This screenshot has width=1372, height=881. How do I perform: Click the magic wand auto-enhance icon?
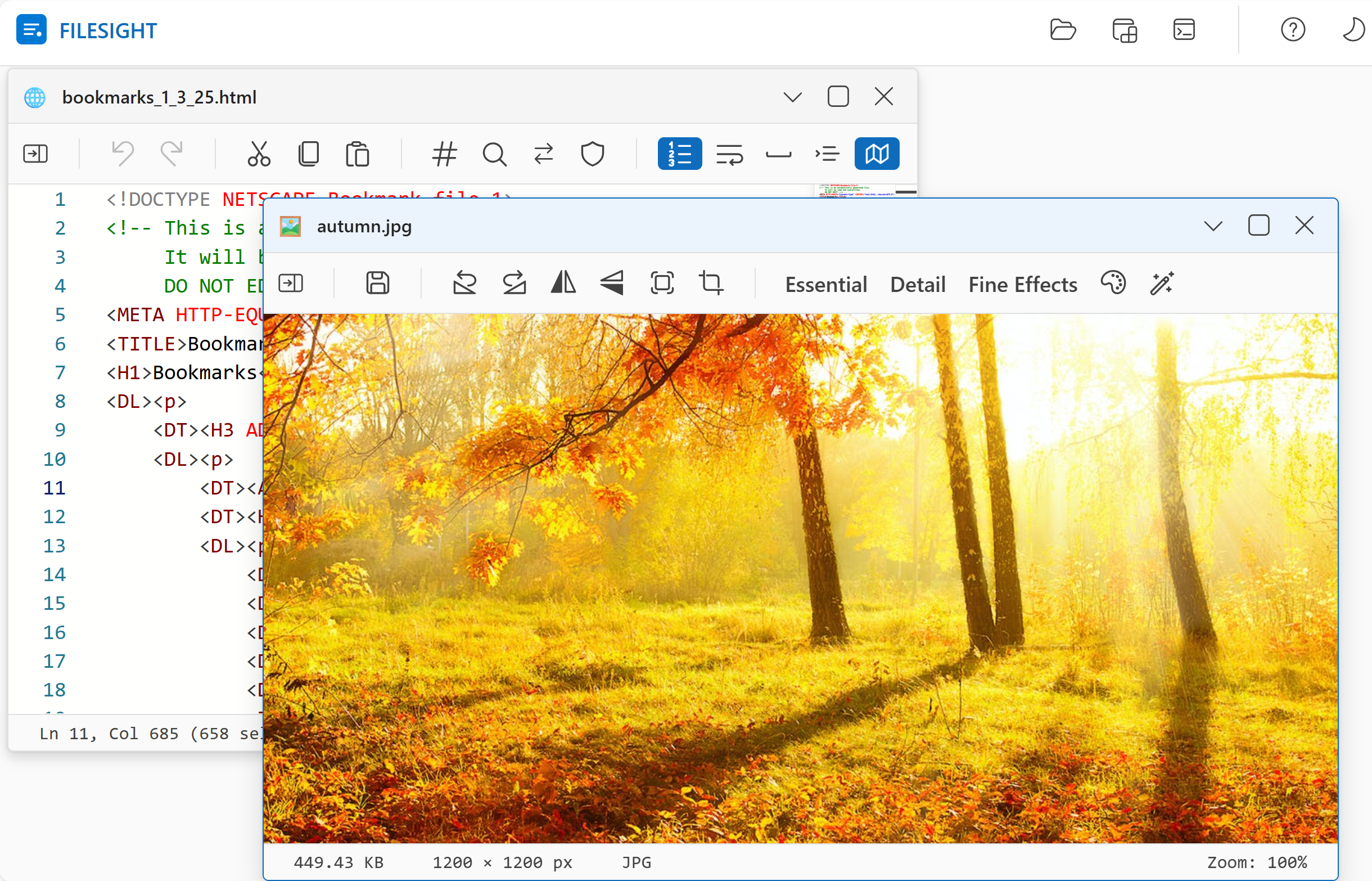pos(1162,283)
